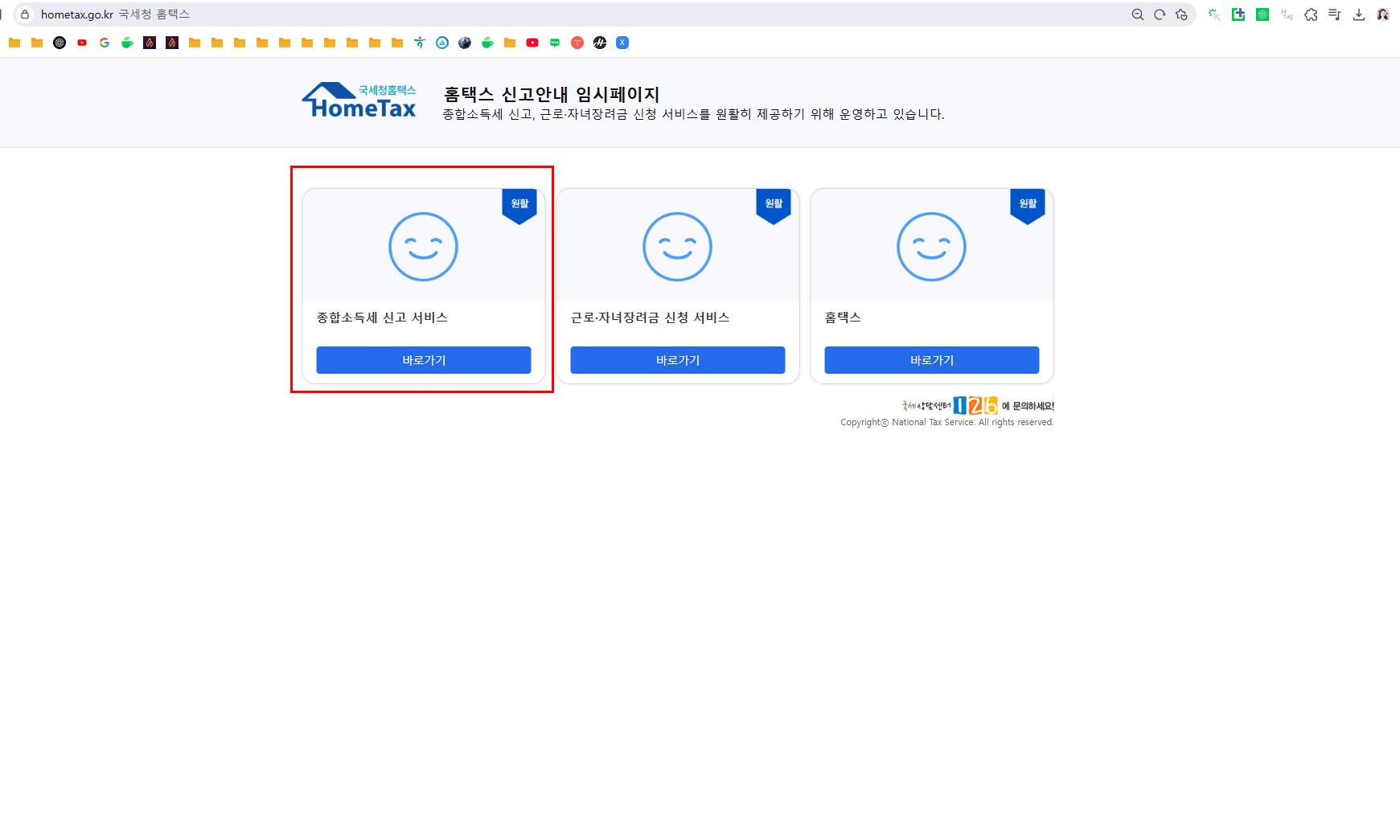Open the browser profile avatar
Viewport: 1400px width, 840px height.
coord(1382,14)
